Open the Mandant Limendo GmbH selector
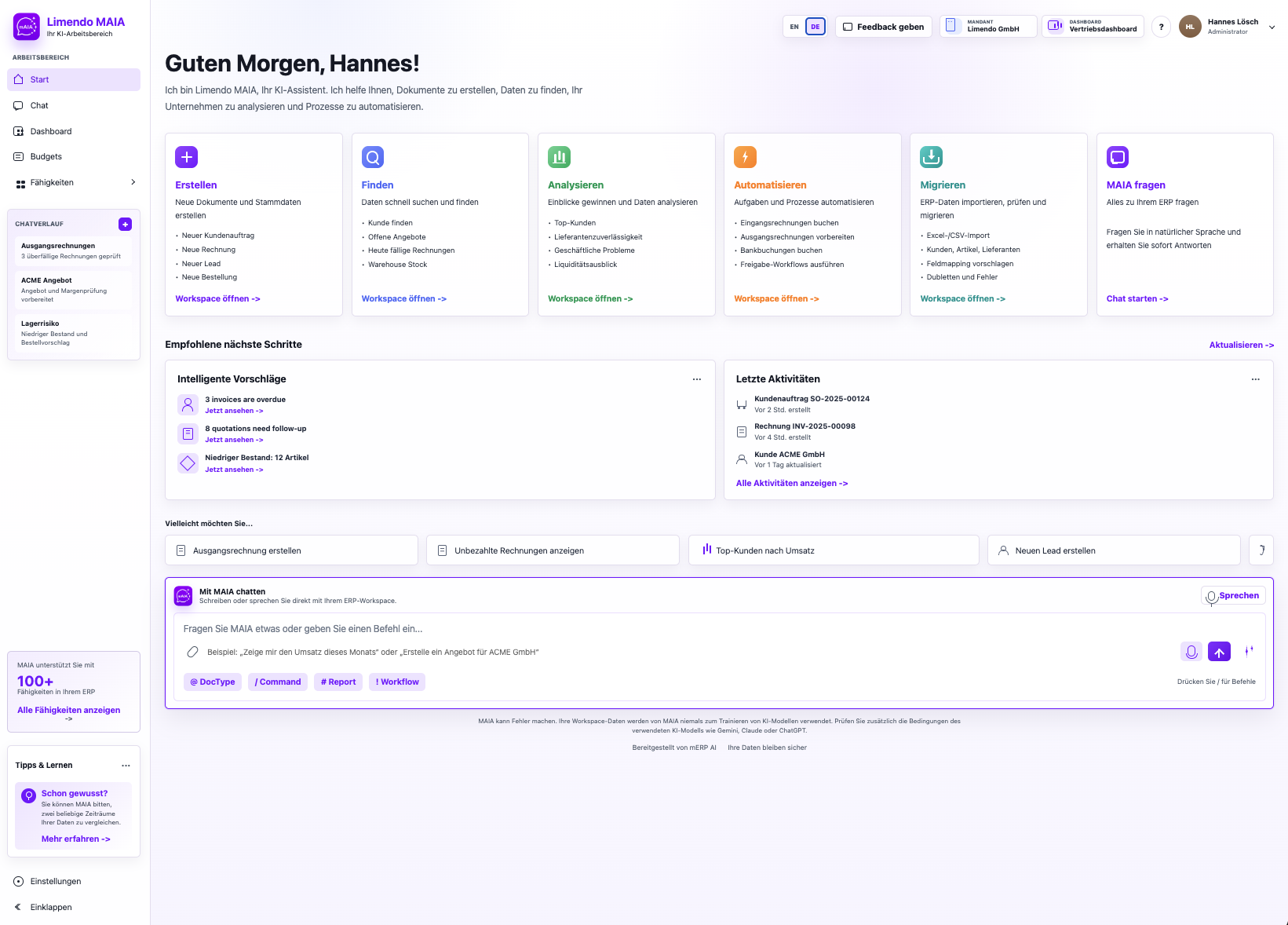1288x925 pixels. pyautogui.click(x=988, y=27)
